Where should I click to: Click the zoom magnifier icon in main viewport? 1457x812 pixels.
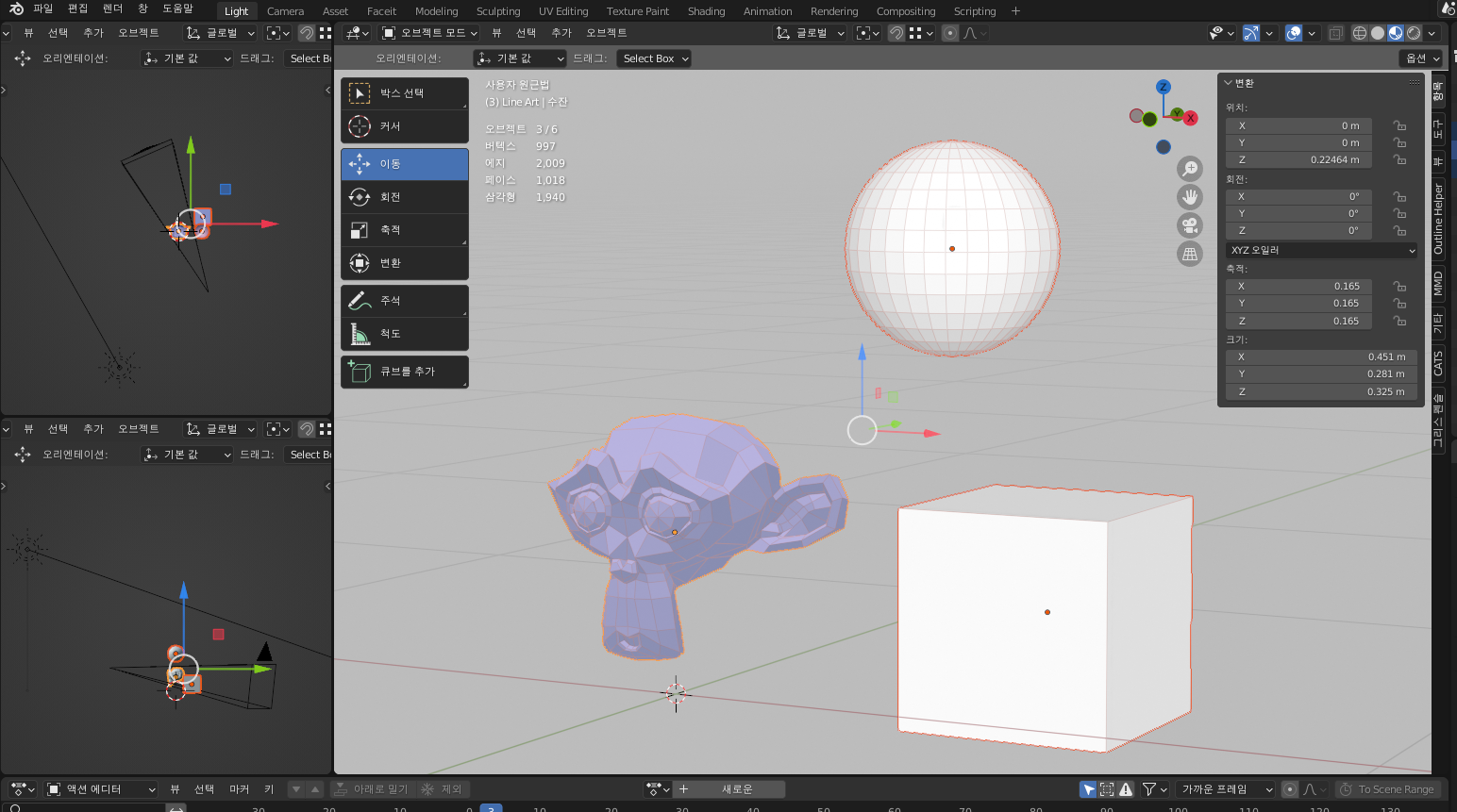(x=1190, y=169)
